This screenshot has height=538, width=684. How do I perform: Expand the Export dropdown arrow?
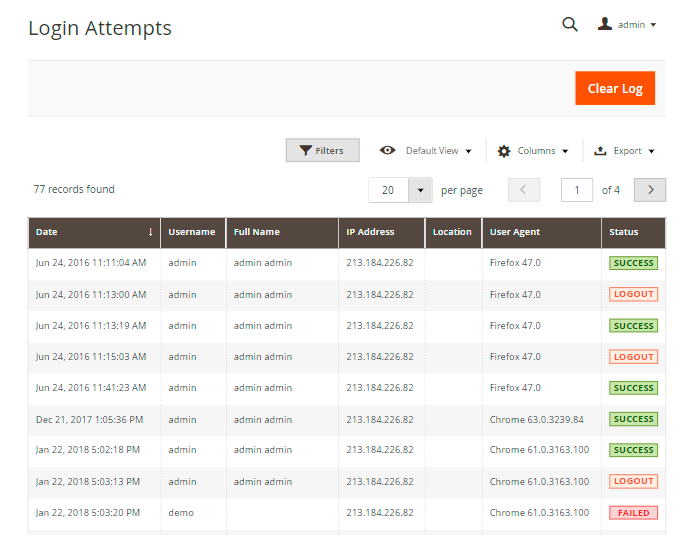click(651, 152)
